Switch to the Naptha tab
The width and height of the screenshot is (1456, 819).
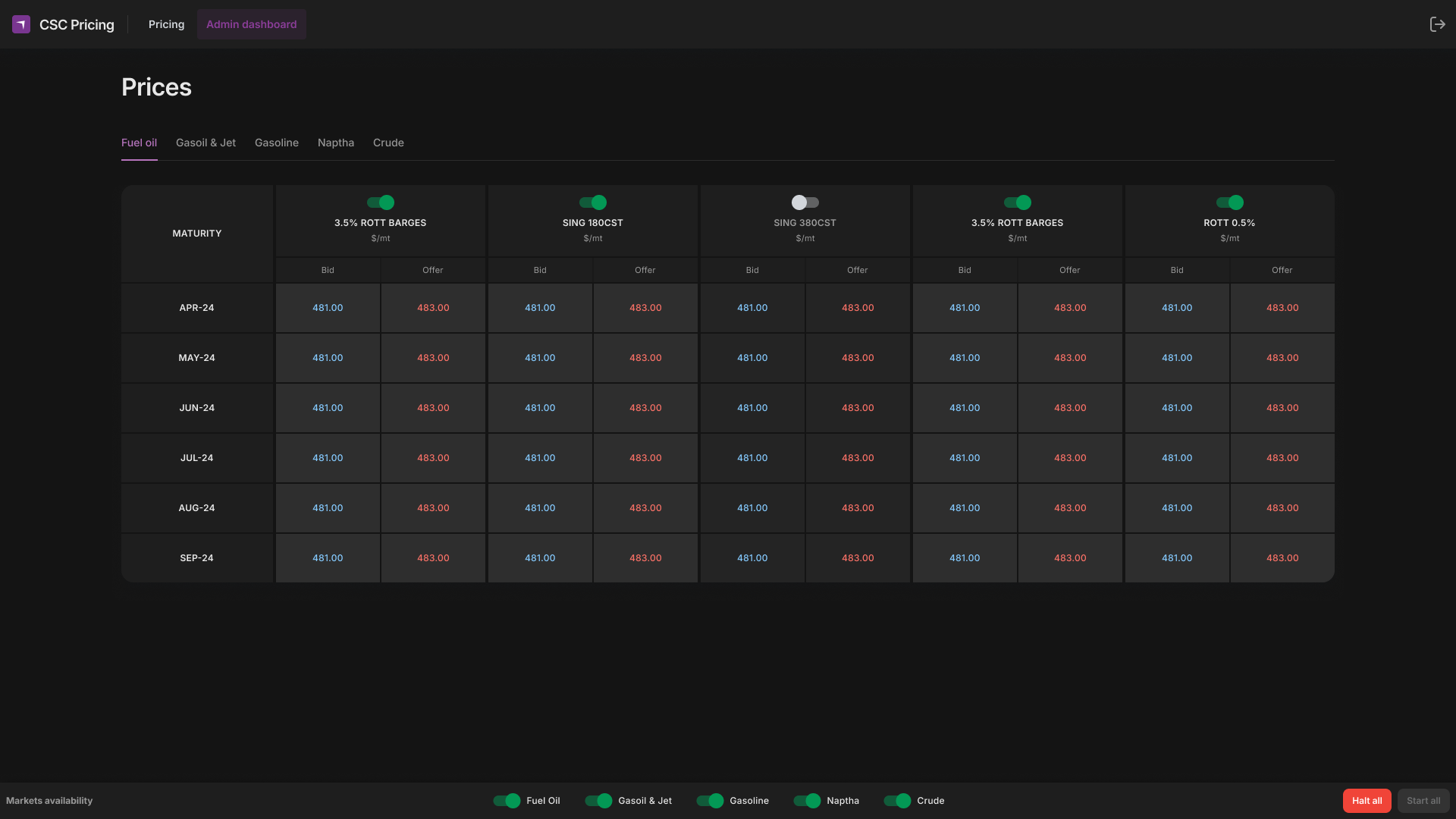(x=336, y=143)
